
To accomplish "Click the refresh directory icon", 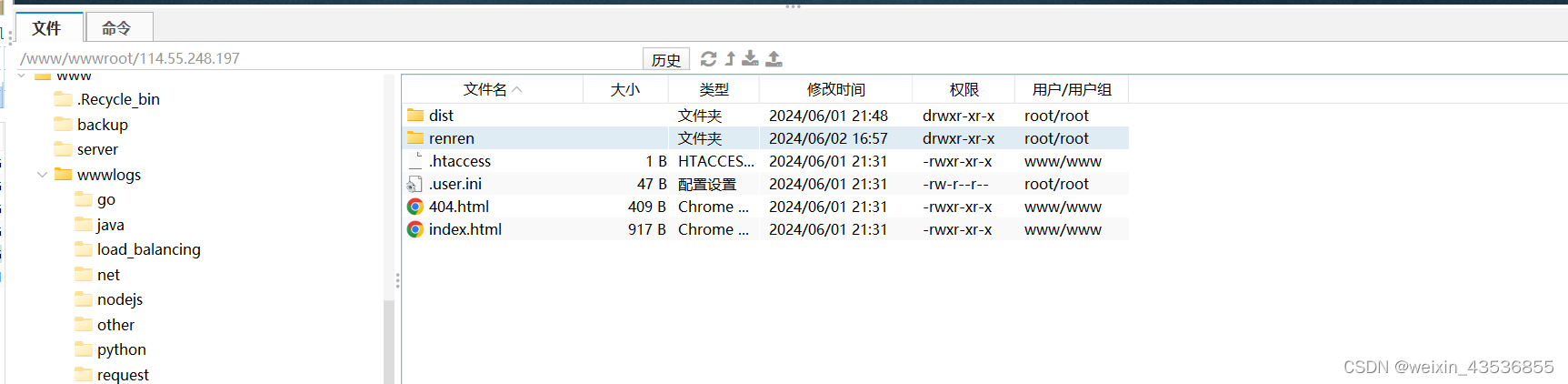I will (x=709, y=59).
